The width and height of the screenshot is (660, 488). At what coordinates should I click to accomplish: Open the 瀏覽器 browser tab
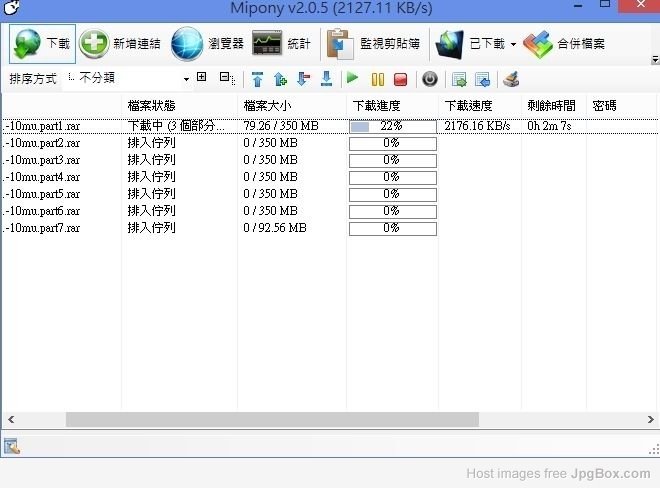(207, 44)
